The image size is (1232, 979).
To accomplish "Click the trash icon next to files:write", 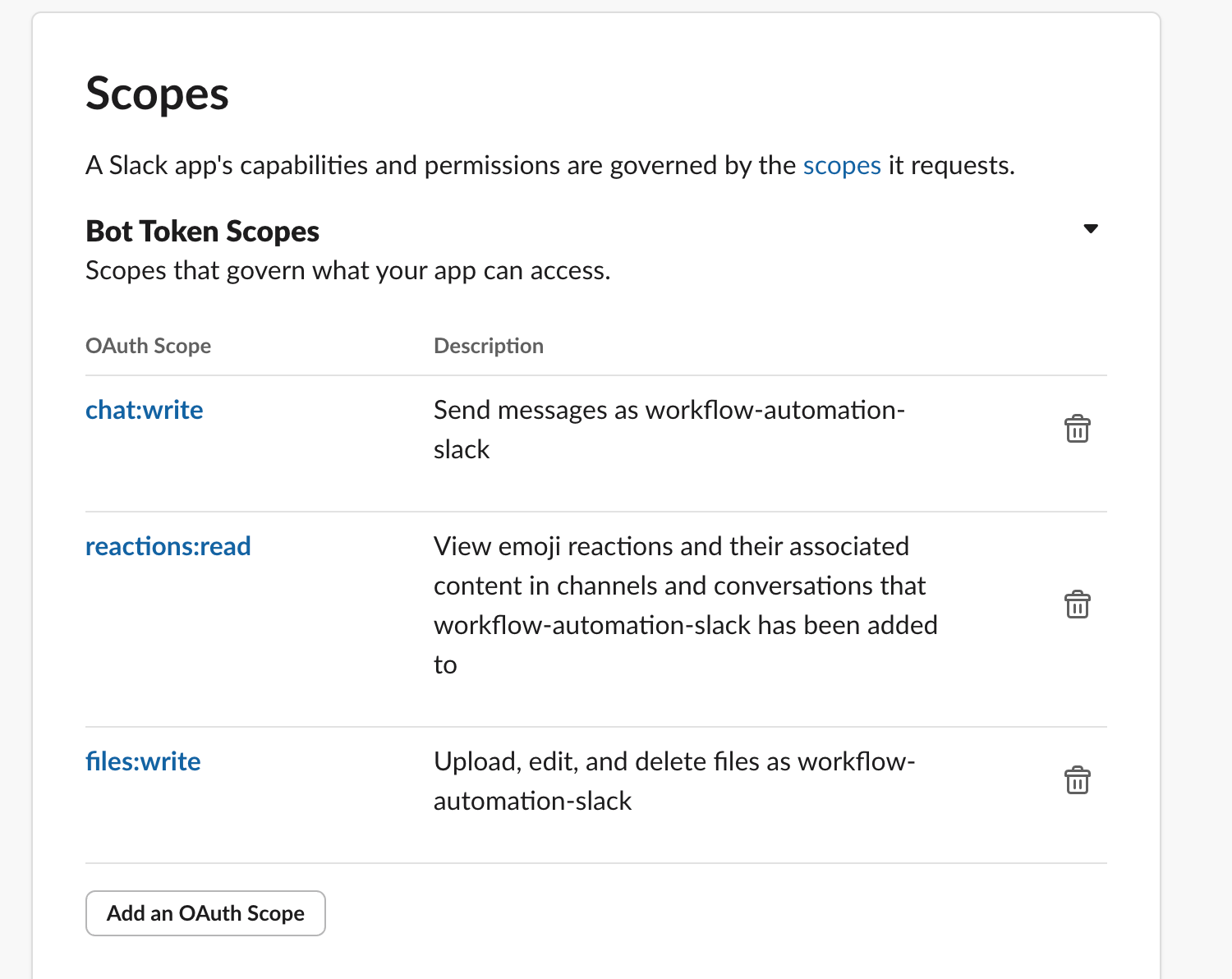I will click(1078, 779).
